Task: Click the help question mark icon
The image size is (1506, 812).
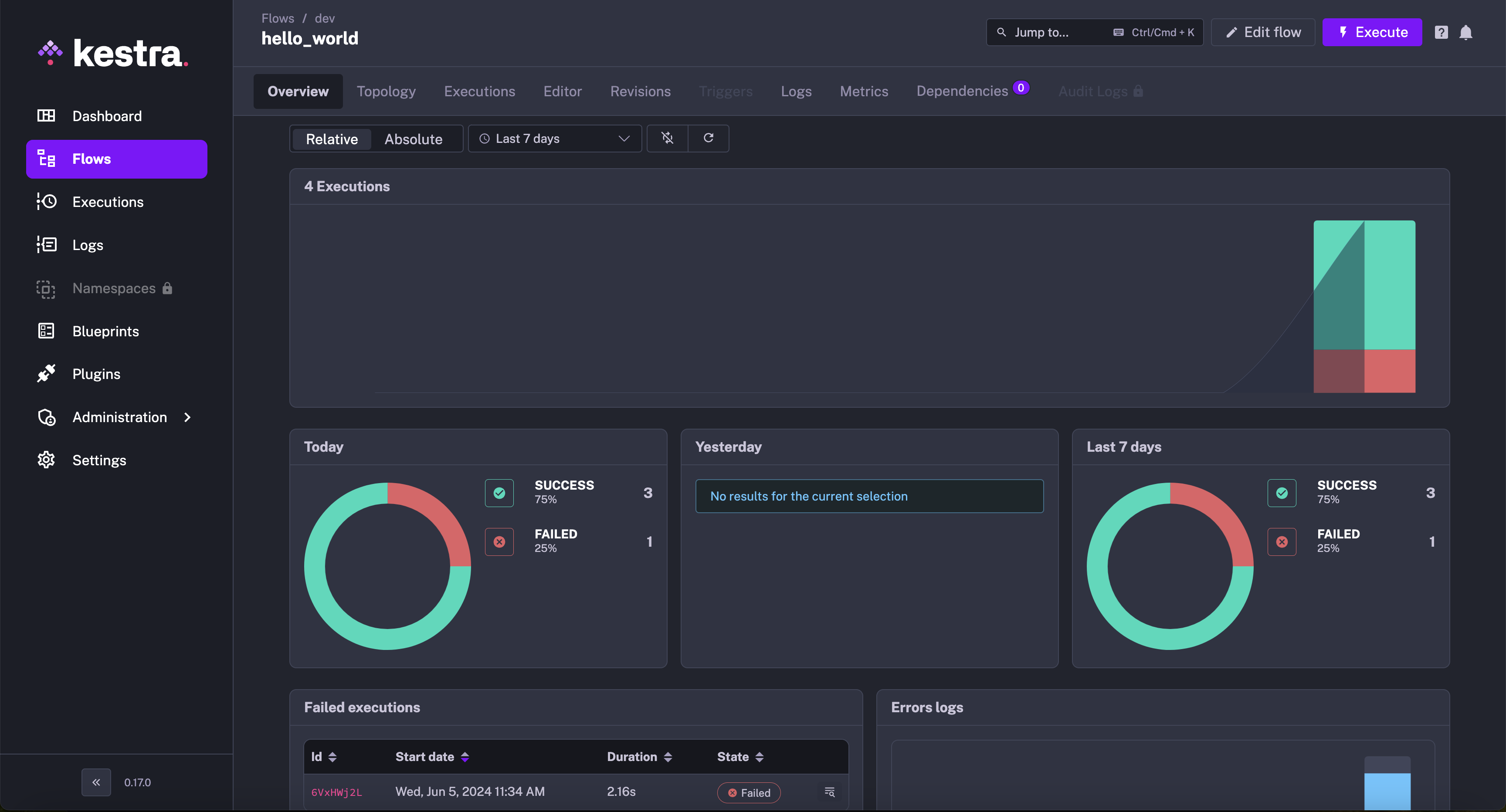Action: pos(1441,32)
